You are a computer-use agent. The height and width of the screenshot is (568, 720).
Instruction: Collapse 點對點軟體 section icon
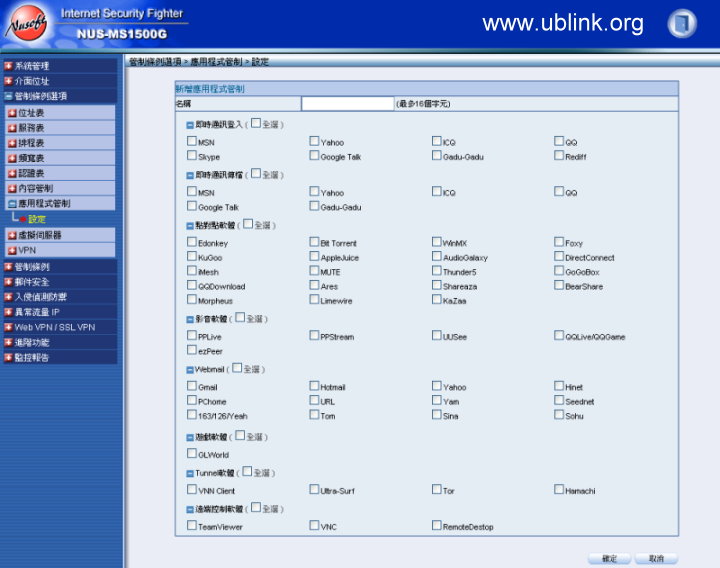click(x=190, y=225)
